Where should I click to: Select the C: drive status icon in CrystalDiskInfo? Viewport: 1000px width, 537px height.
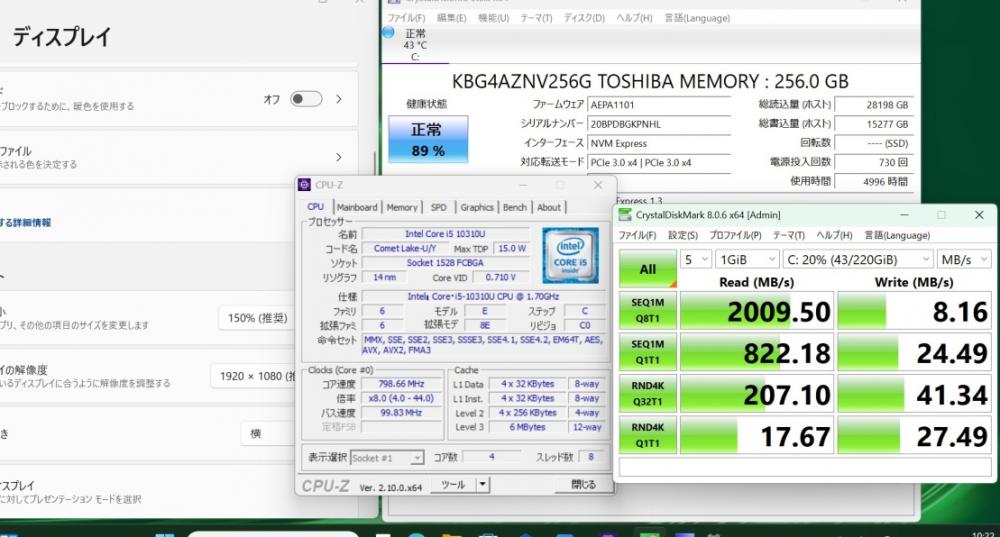388,33
